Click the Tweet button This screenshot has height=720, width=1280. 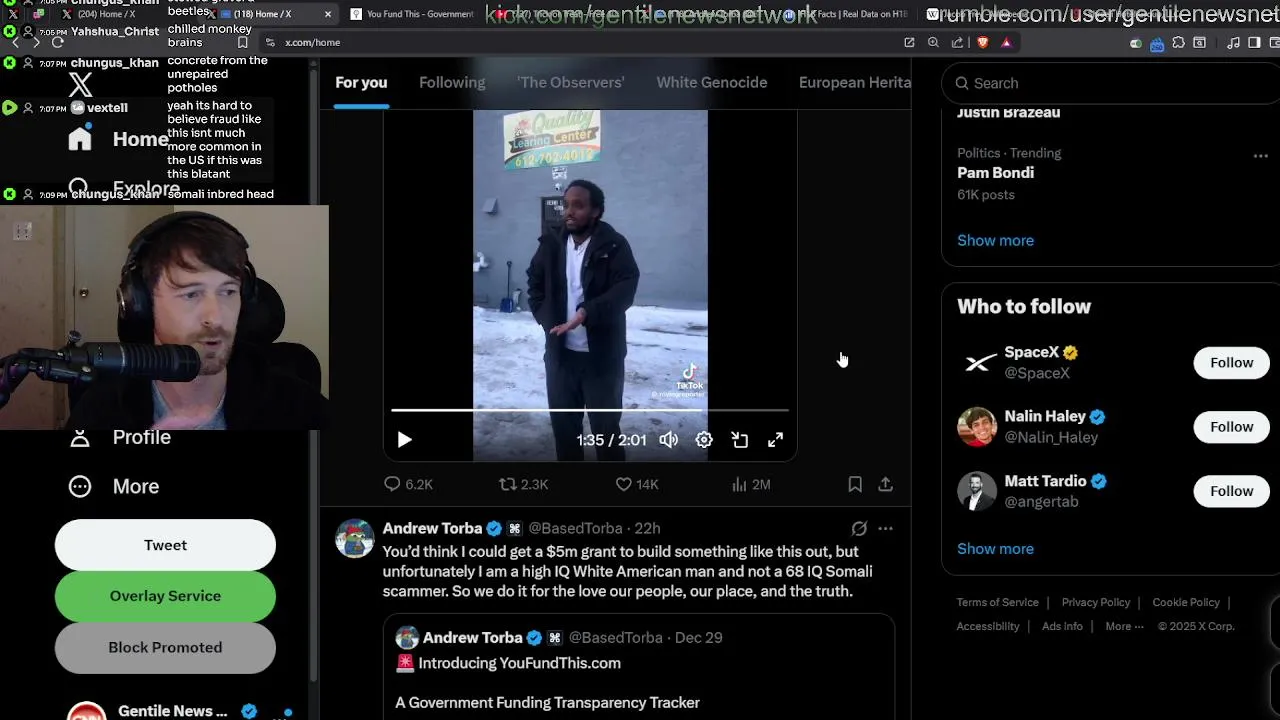pos(165,545)
